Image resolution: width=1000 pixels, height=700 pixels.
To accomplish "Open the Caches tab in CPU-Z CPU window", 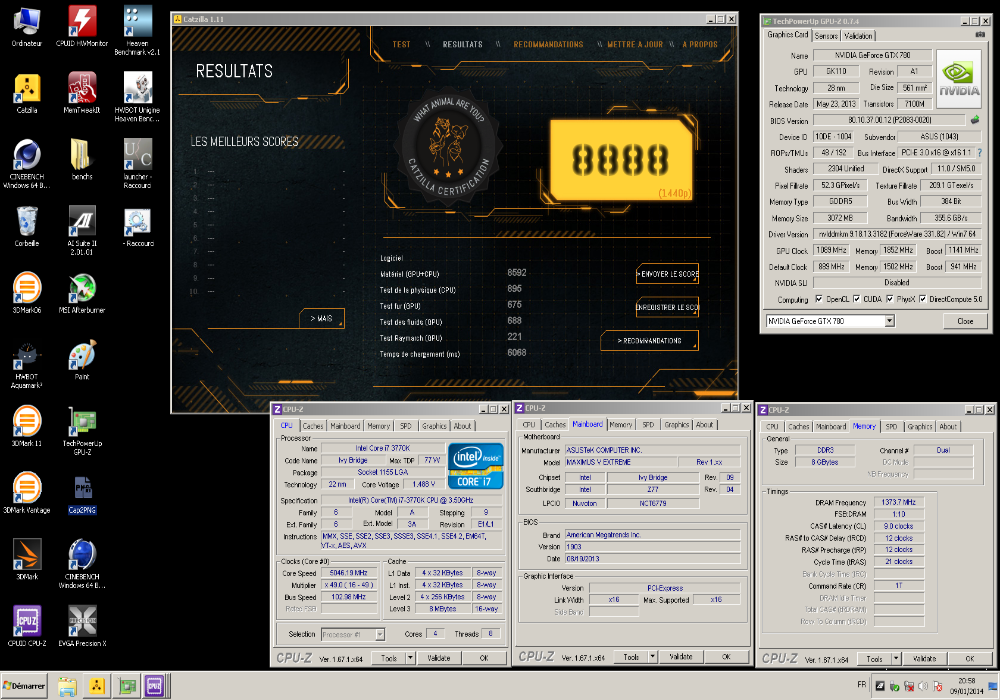I will 312,425.
